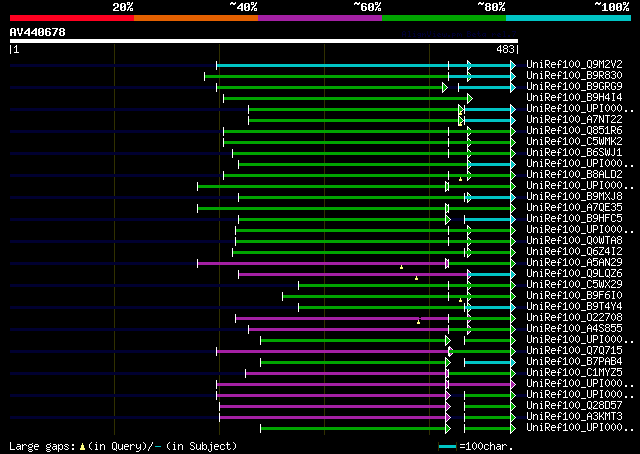
Task: Select the UniRef100_A7QE35 label
Action: pos(574,208)
